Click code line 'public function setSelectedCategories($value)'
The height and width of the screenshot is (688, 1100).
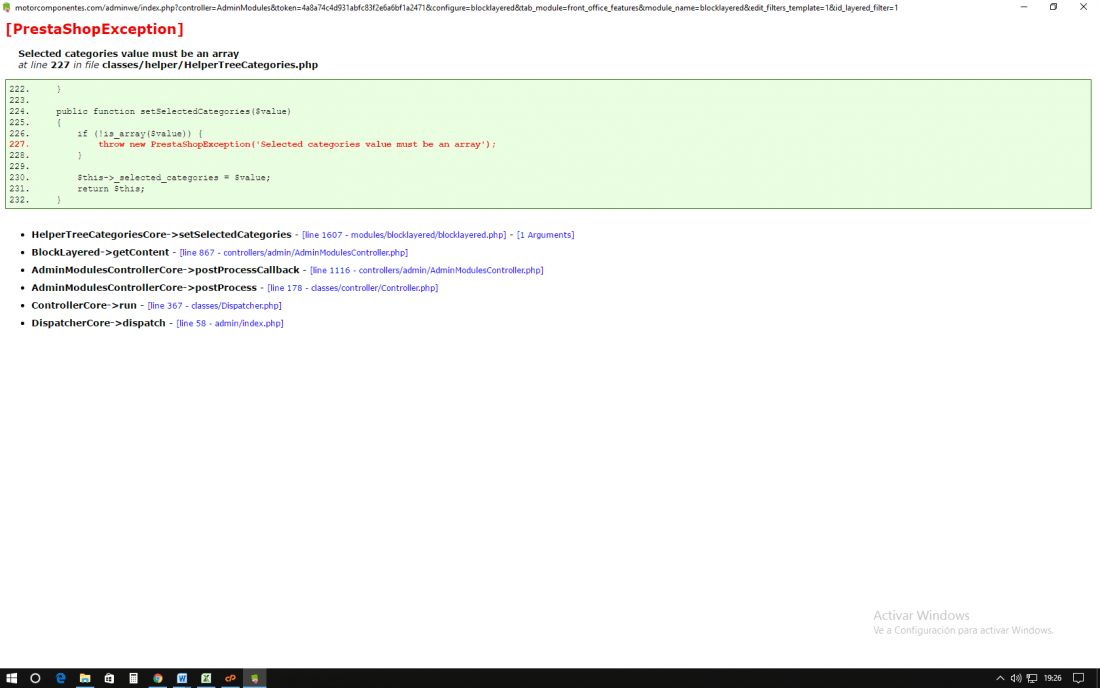coord(173,112)
